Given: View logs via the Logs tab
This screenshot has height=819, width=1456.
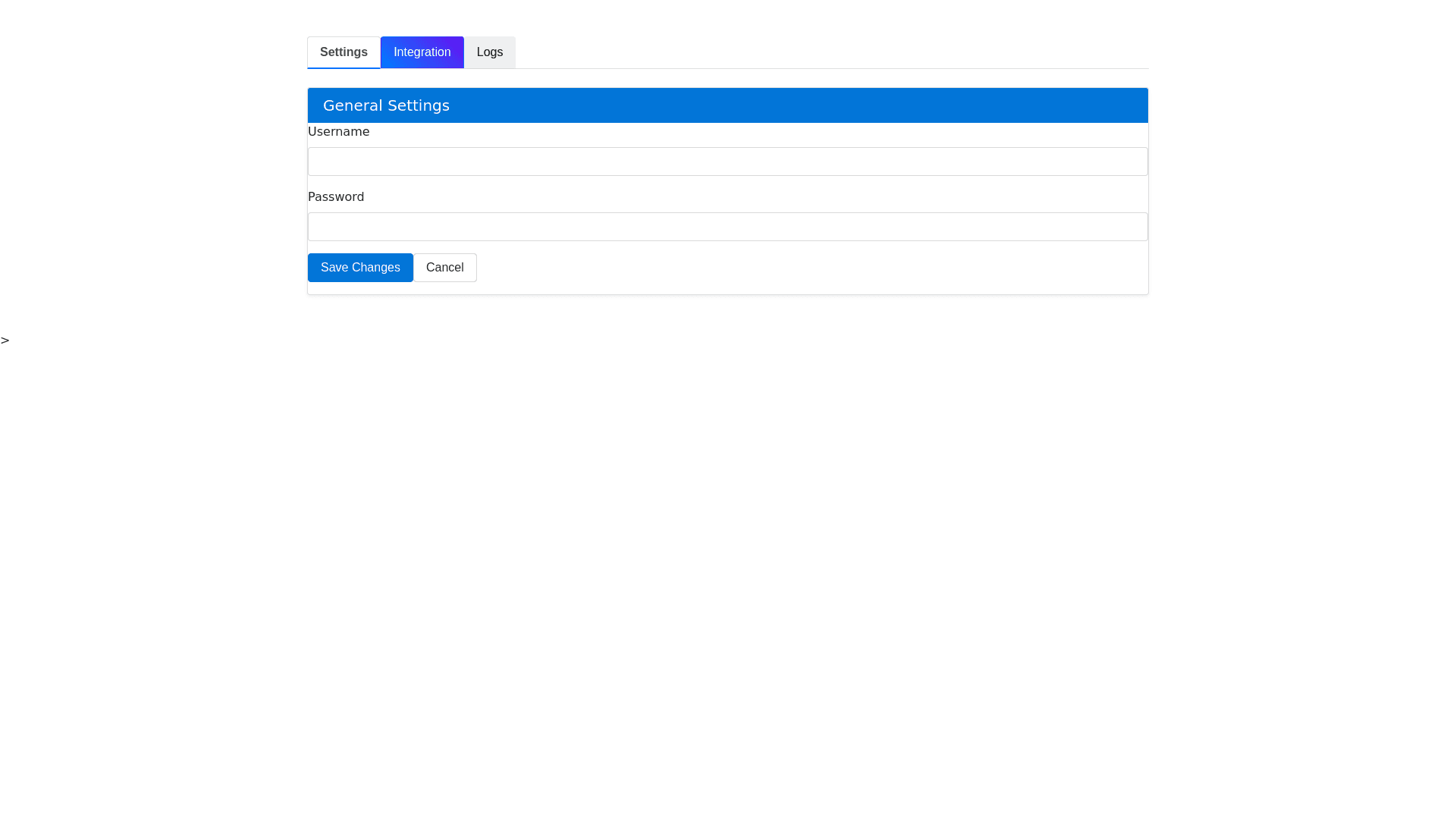Looking at the screenshot, I should pyautogui.click(x=489, y=52).
